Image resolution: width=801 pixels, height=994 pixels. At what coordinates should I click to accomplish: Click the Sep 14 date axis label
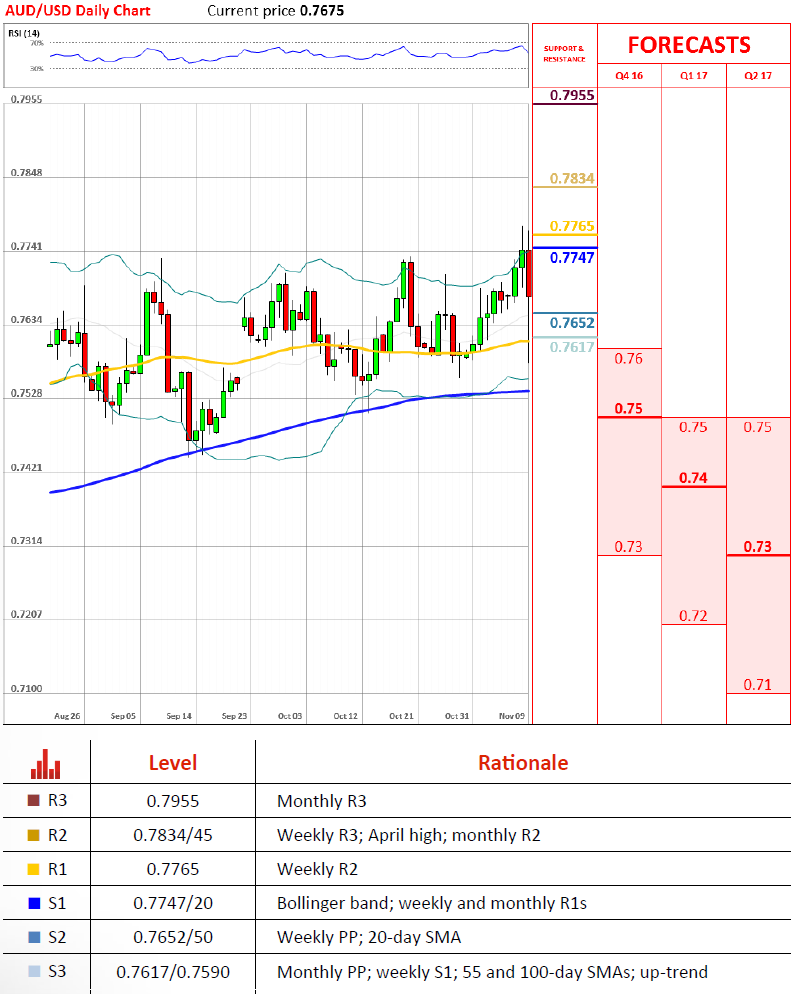coord(179,716)
